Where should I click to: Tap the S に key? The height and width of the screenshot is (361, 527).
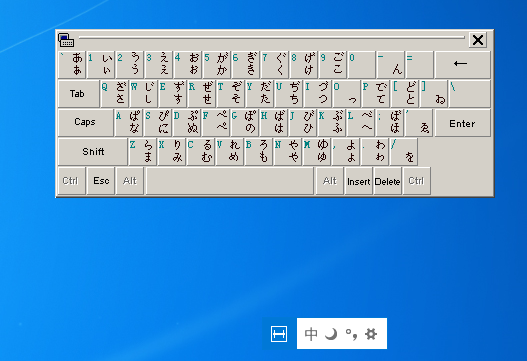(157, 122)
